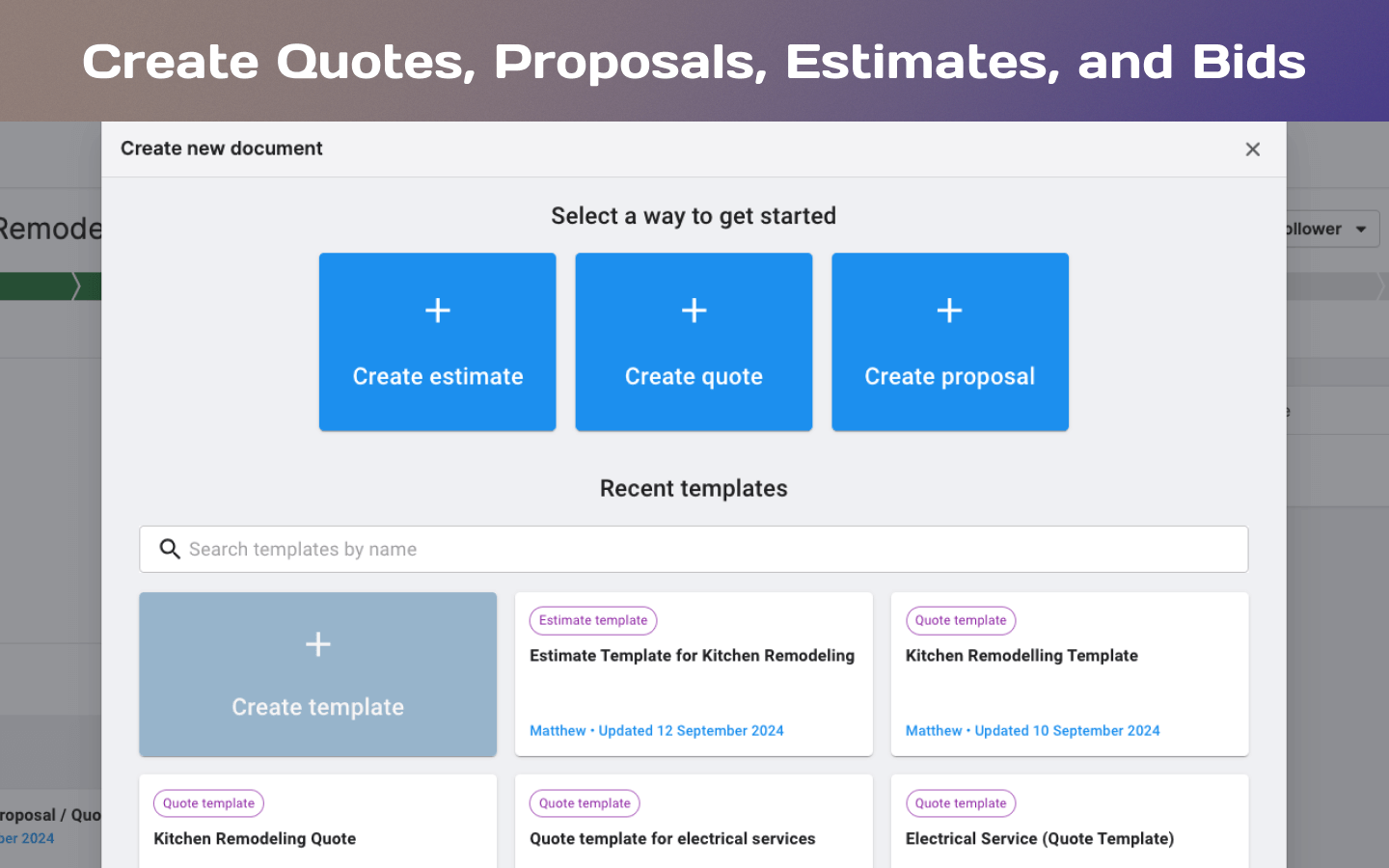This screenshot has height=868, width=1389.
Task: Click Quote template tag above electrical services
Action: click(x=585, y=803)
